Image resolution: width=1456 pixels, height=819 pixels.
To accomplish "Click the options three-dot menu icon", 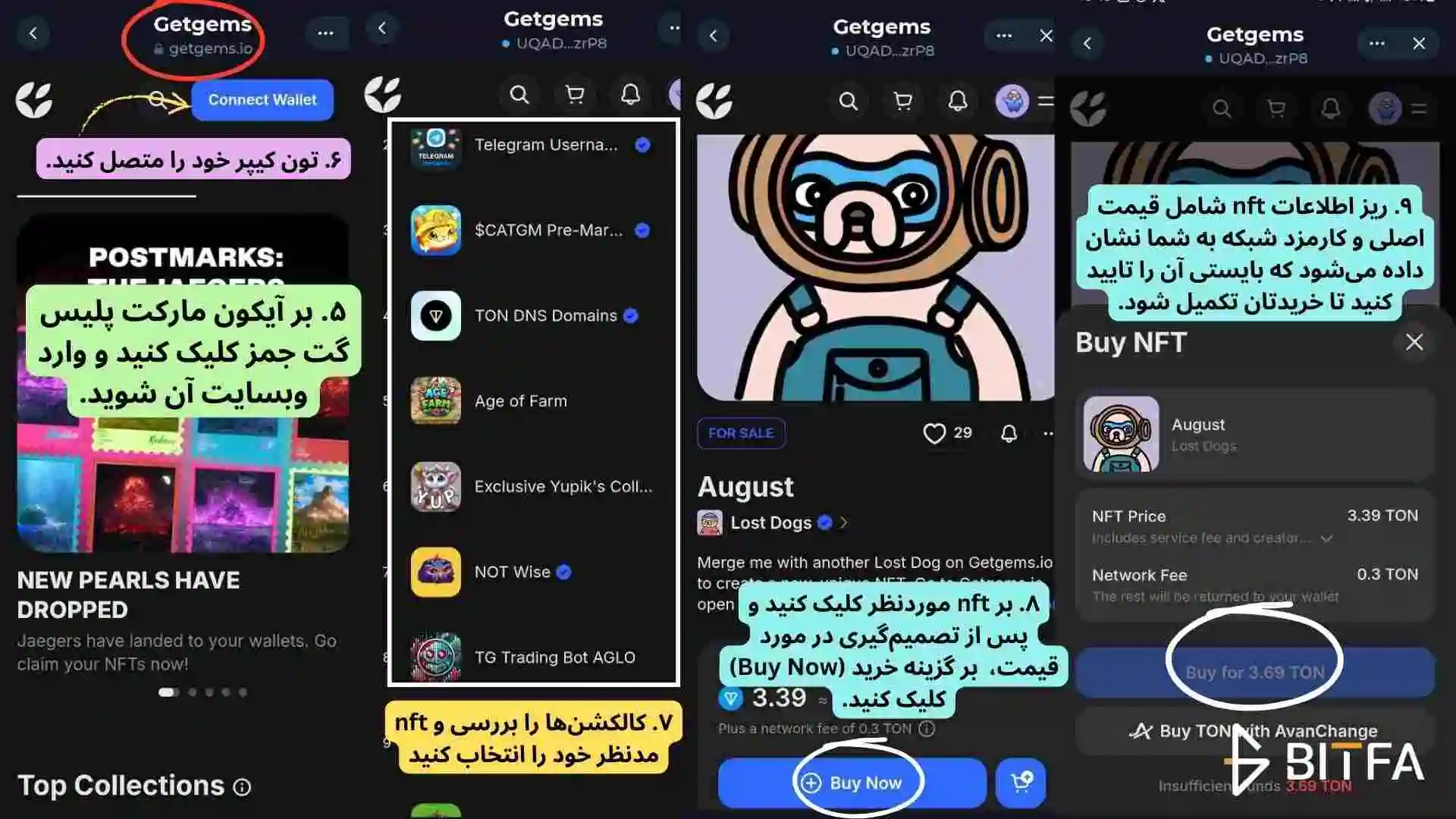I will pos(326,33).
